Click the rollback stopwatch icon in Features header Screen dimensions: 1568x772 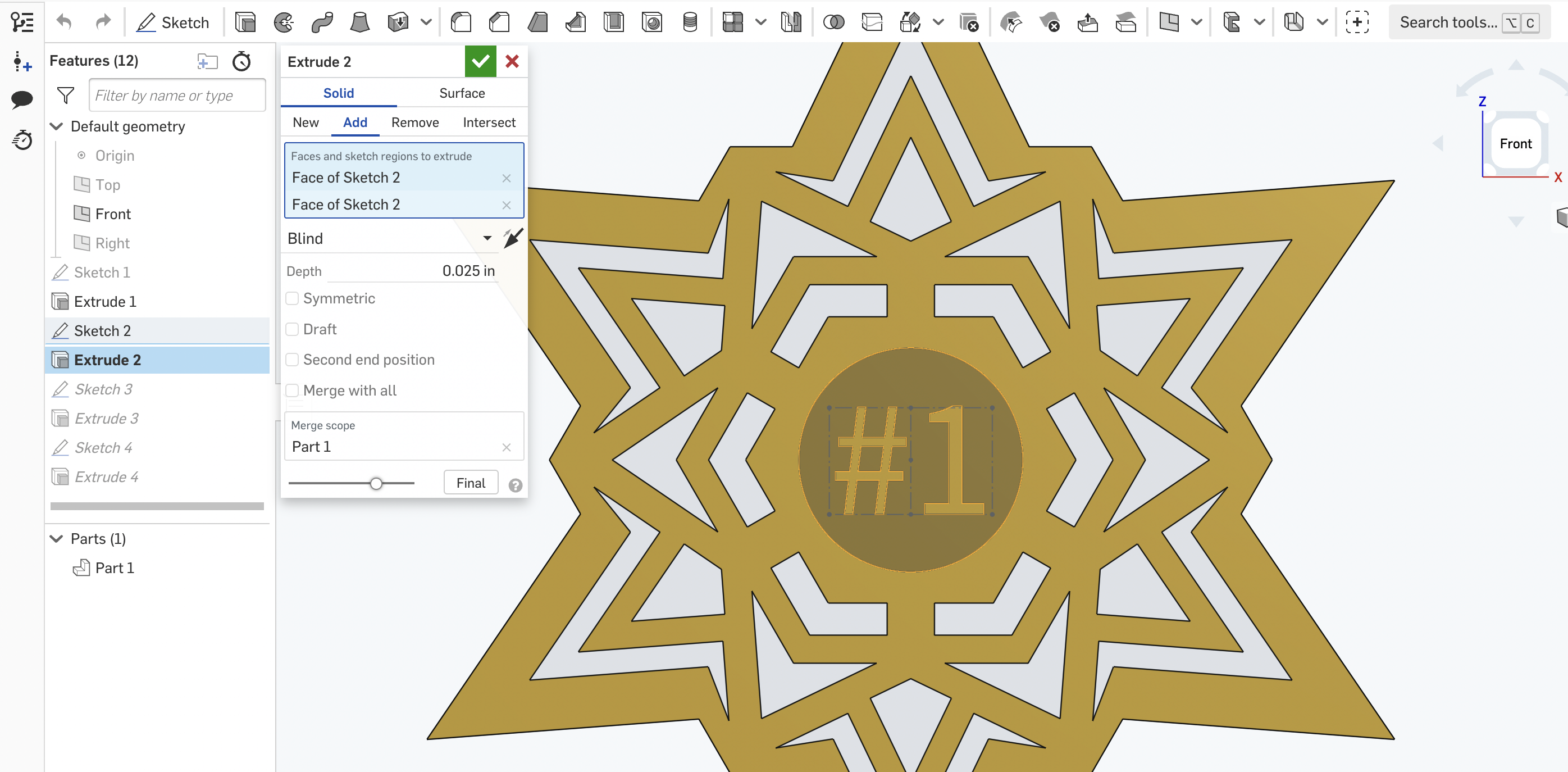[241, 61]
